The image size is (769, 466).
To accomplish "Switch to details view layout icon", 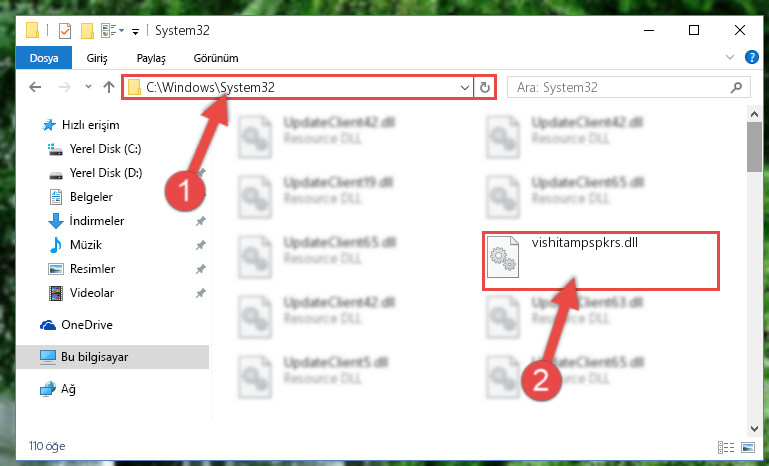I will (726, 447).
